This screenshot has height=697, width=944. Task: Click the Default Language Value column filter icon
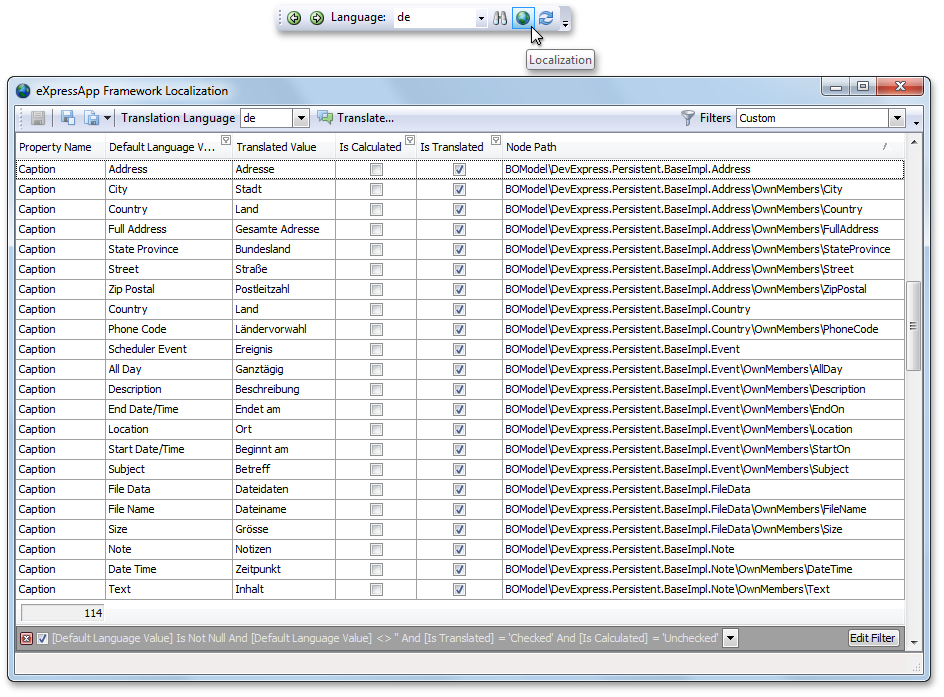(x=225, y=141)
